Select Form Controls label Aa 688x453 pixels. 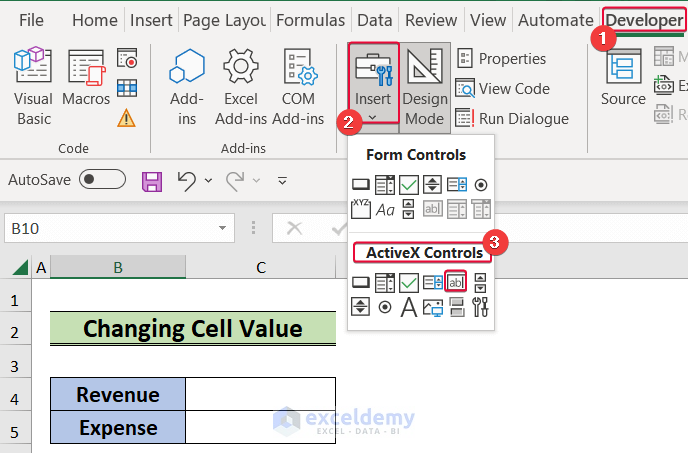(x=385, y=210)
